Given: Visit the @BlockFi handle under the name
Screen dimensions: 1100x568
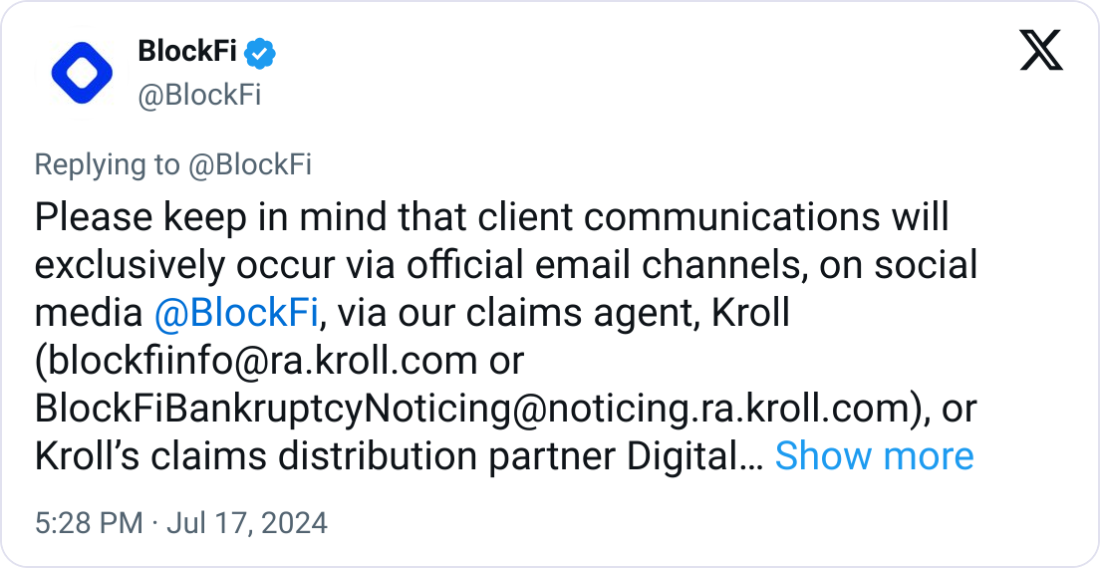Looking at the screenshot, I should 199,96.
